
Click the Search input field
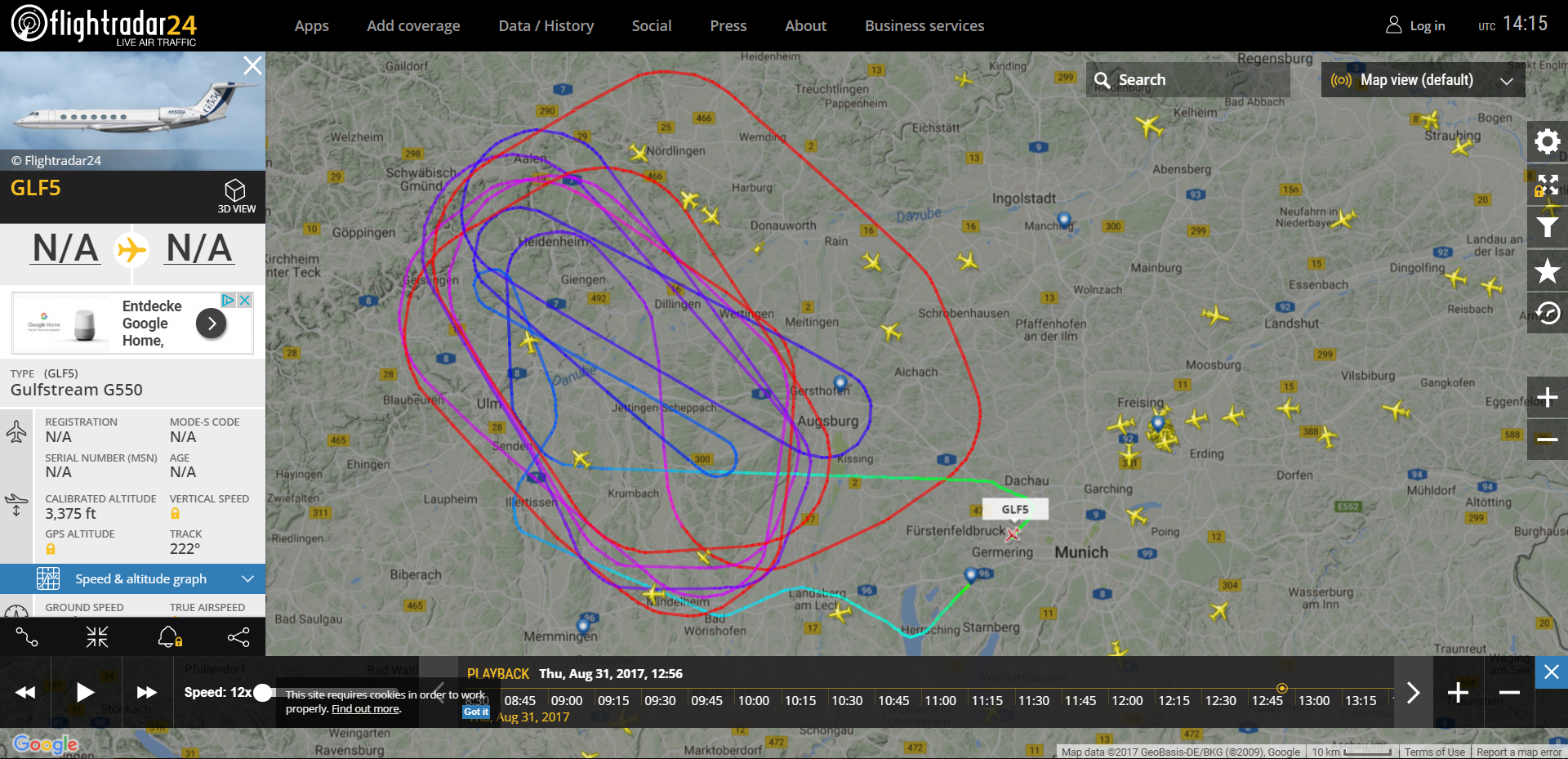tap(1188, 80)
